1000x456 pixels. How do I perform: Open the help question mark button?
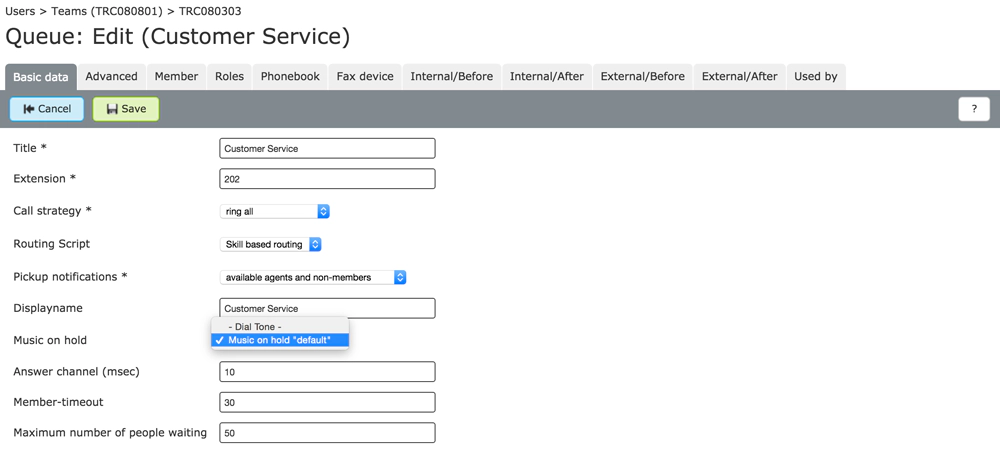tap(973, 109)
